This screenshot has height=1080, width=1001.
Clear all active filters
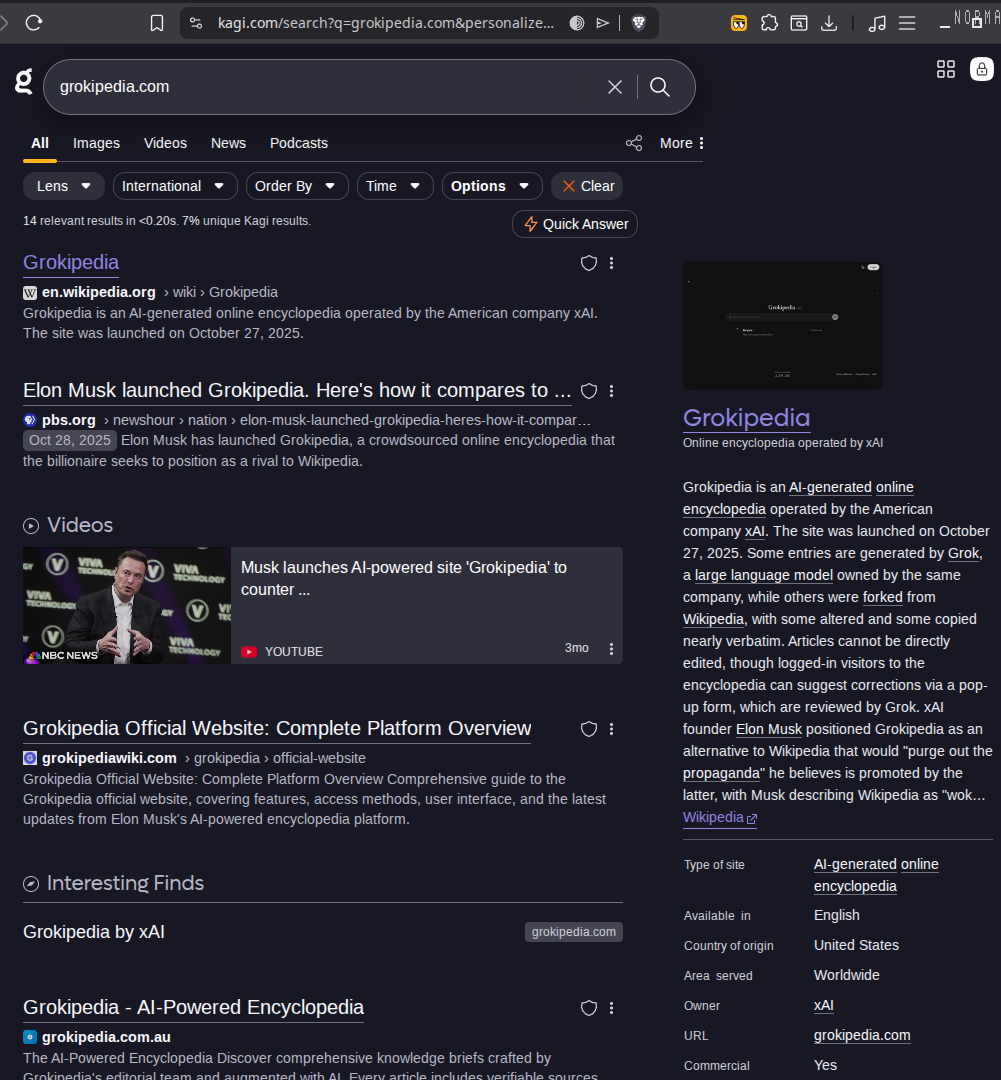tap(586, 186)
